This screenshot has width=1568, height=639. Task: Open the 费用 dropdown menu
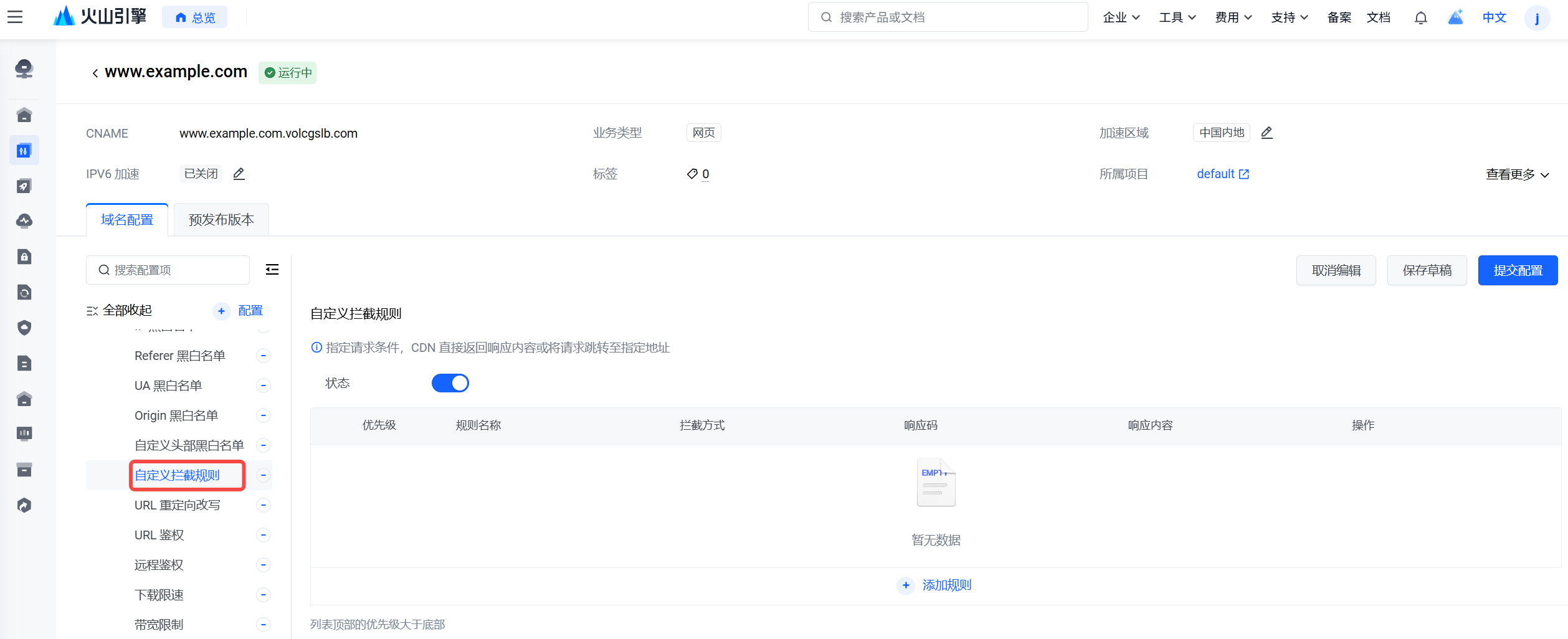point(1233,17)
